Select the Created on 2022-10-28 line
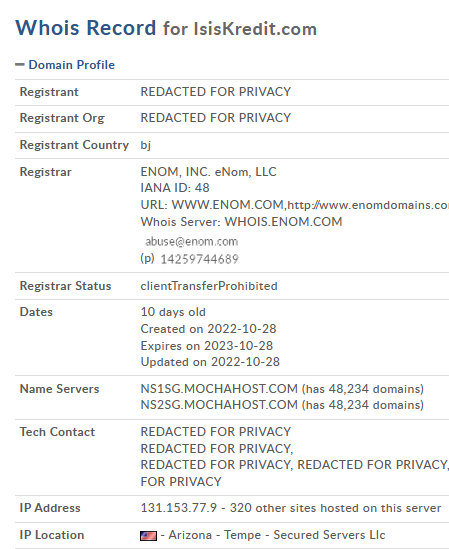Viewport: 449px width, 549px height. point(208,329)
